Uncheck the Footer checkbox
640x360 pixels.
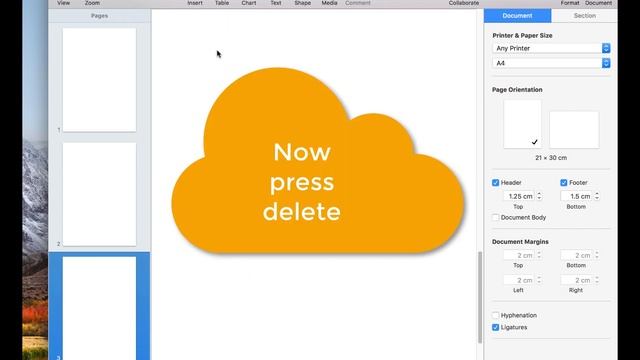pyautogui.click(x=564, y=182)
